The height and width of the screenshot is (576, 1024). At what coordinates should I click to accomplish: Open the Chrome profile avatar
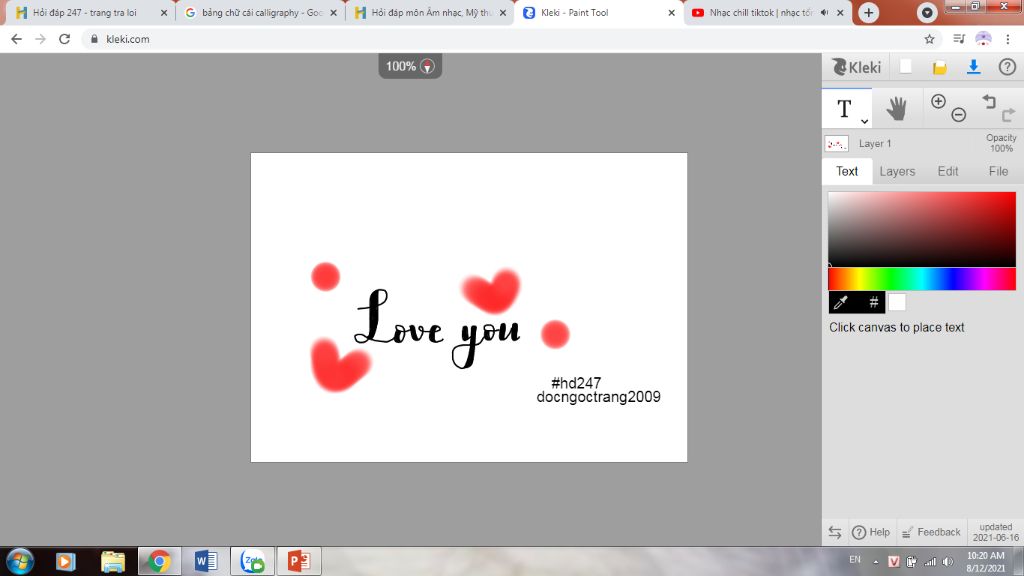983,39
